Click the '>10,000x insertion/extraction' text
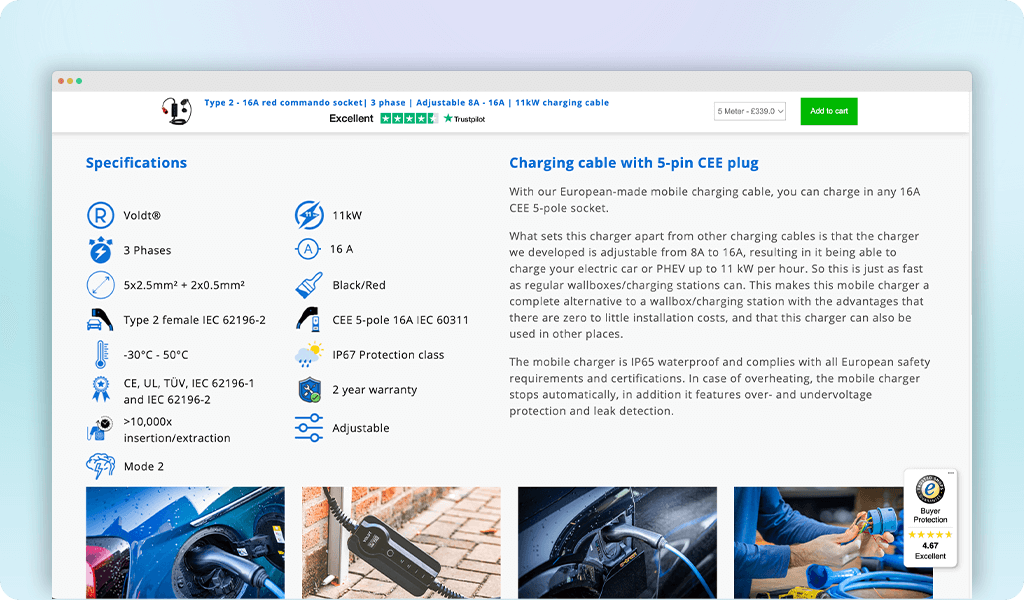Image resolution: width=1024 pixels, height=600 pixels. (x=177, y=430)
